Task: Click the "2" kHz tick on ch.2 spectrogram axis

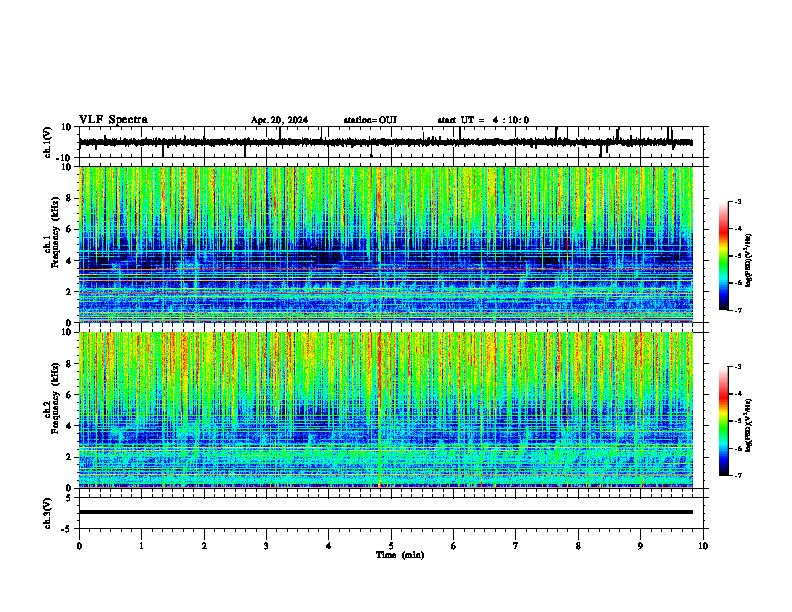Action: click(x=69, y=457)
